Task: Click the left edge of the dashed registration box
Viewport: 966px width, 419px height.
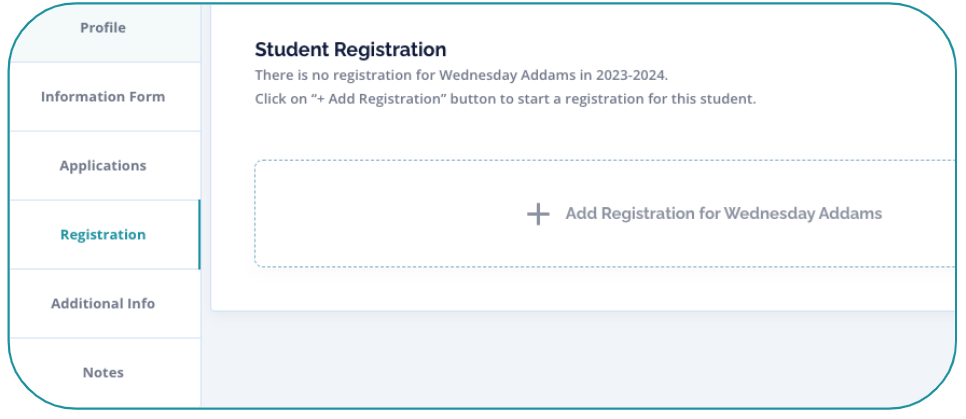Action: [256, 214]
